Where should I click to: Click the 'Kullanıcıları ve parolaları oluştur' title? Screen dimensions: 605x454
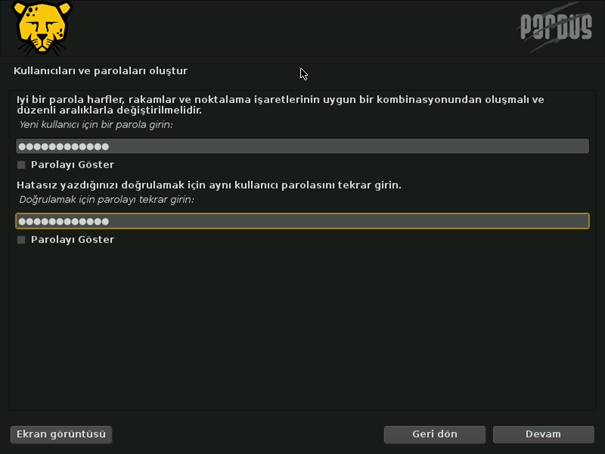pyautogui.click(x=100, y=71)
